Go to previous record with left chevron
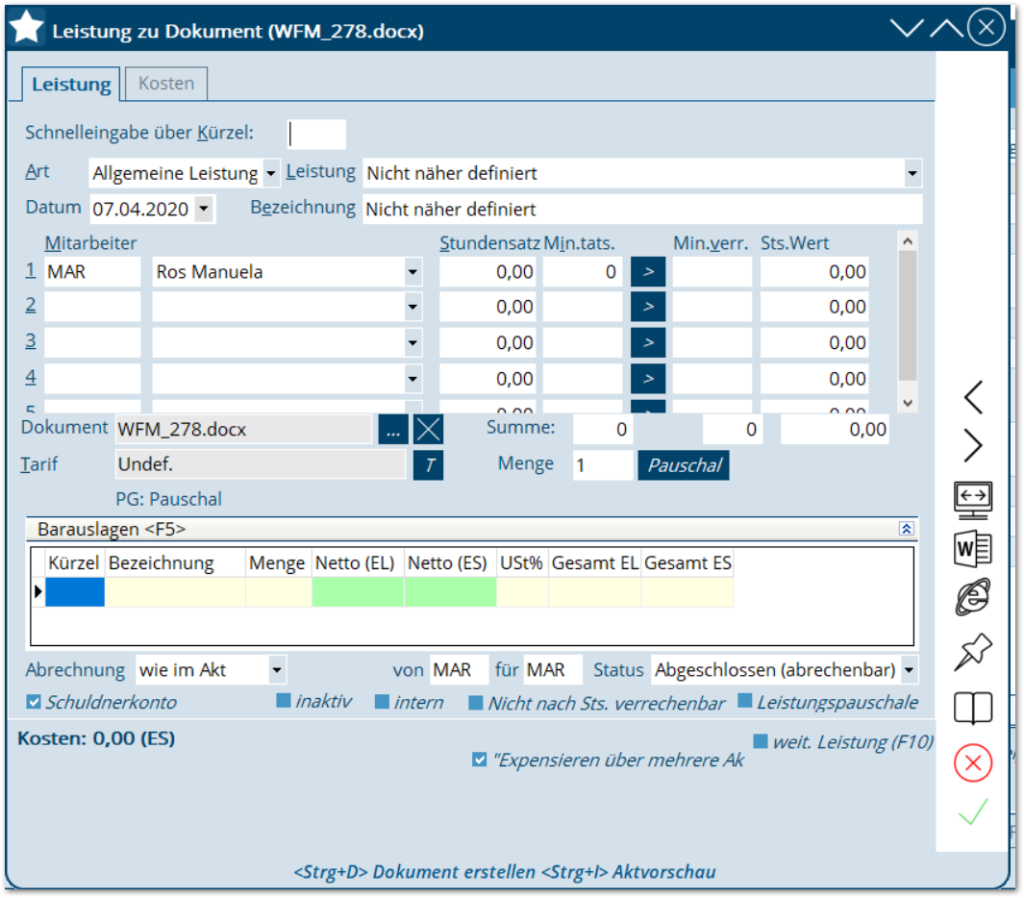The width and height of the screenshot is (1024, 898). tap(972, 398)
